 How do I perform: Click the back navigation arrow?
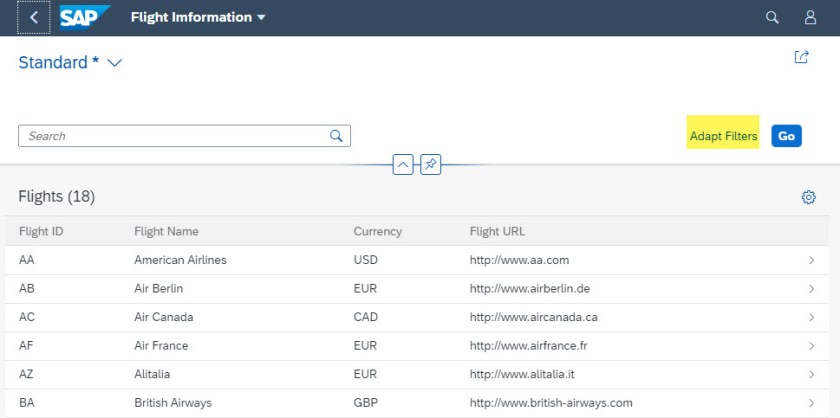click(x=33, y=18)
